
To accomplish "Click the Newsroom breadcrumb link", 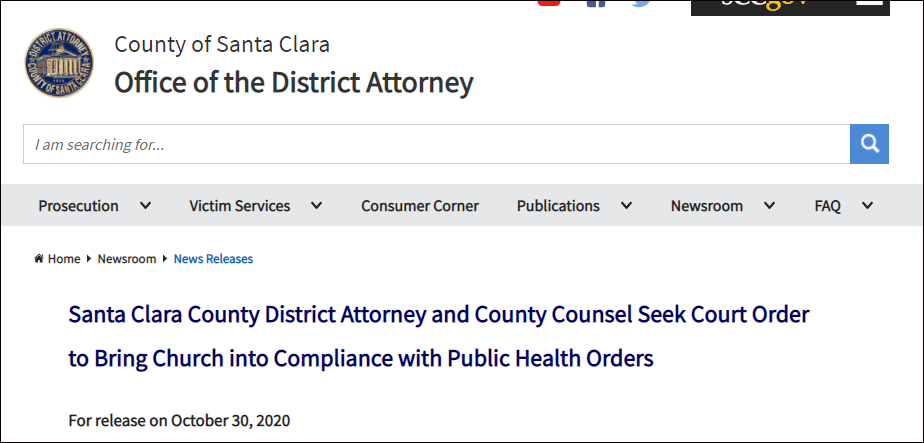I will tap(127, 259).
